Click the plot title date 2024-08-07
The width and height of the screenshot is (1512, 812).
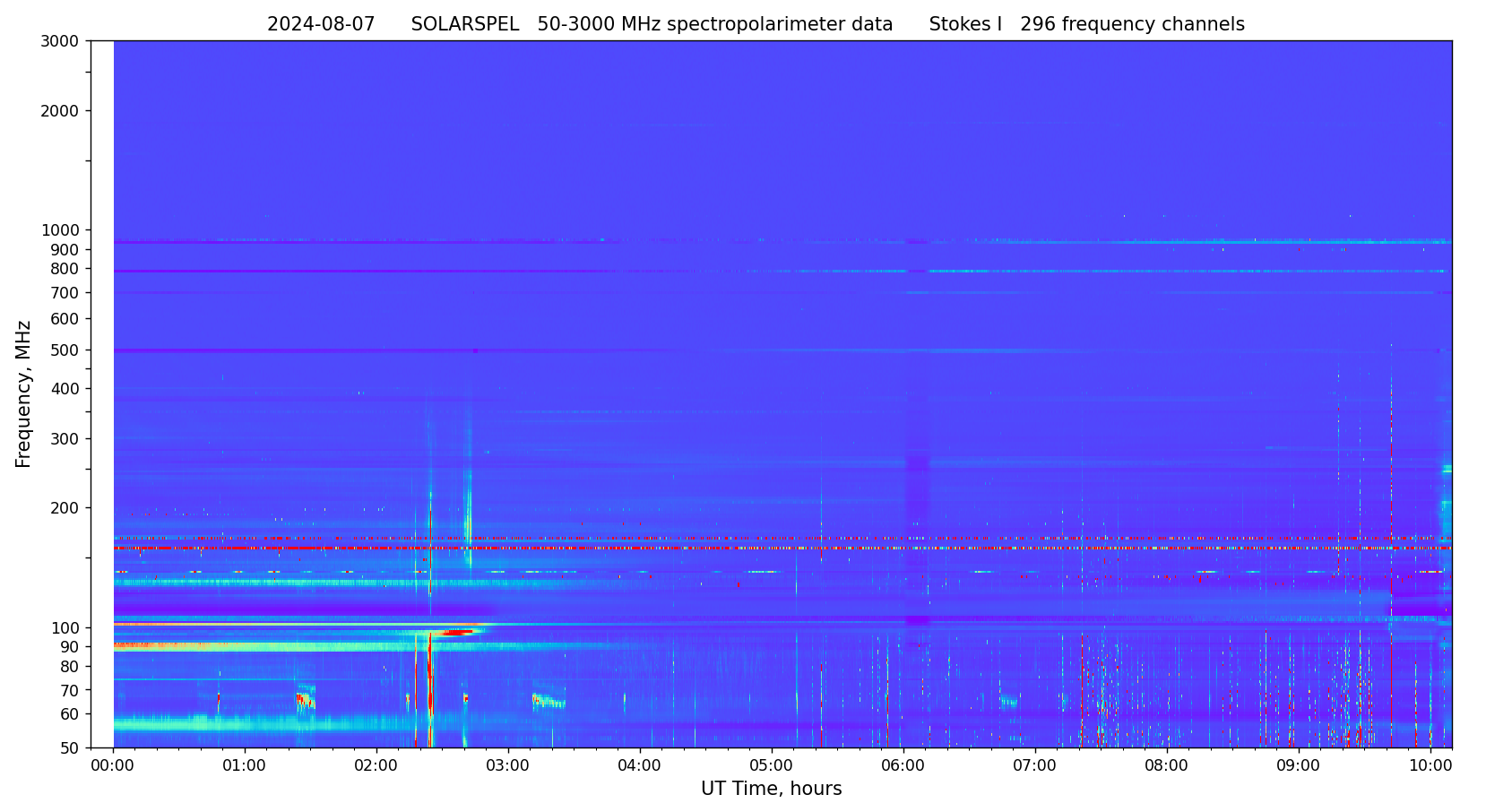(x=321, y=25)
